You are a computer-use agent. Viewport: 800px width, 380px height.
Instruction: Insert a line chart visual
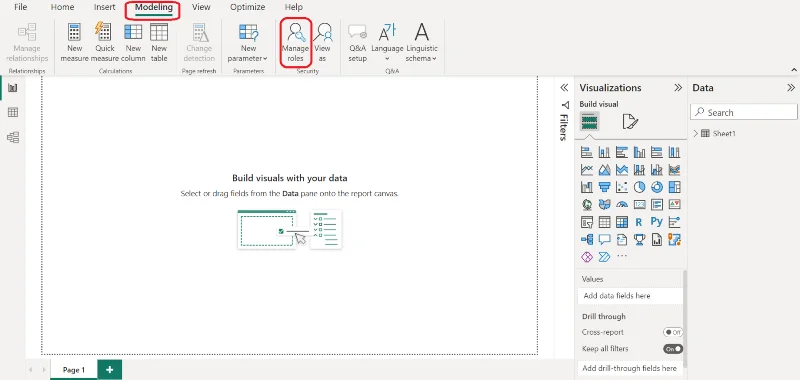point(587,169)
